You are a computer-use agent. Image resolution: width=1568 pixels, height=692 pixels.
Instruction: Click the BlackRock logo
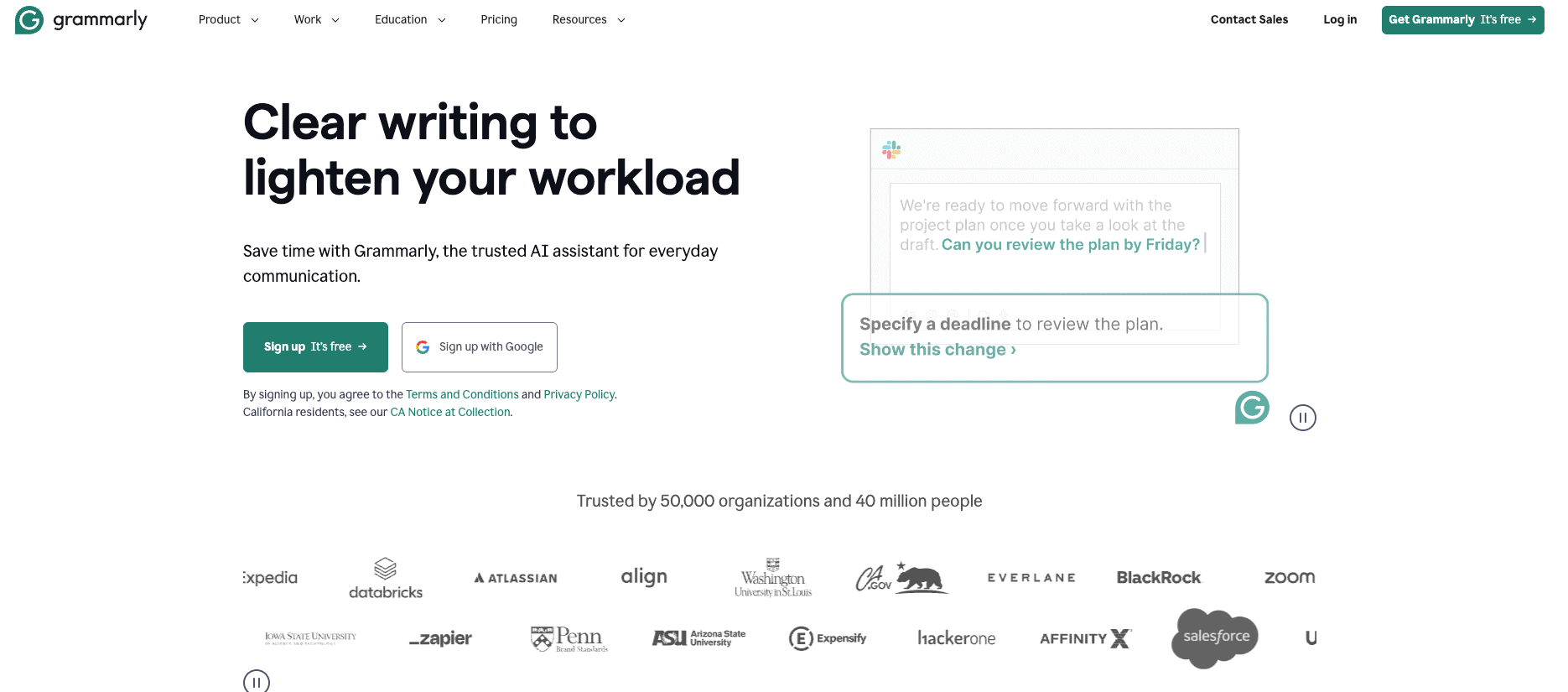pos(1159,578)
